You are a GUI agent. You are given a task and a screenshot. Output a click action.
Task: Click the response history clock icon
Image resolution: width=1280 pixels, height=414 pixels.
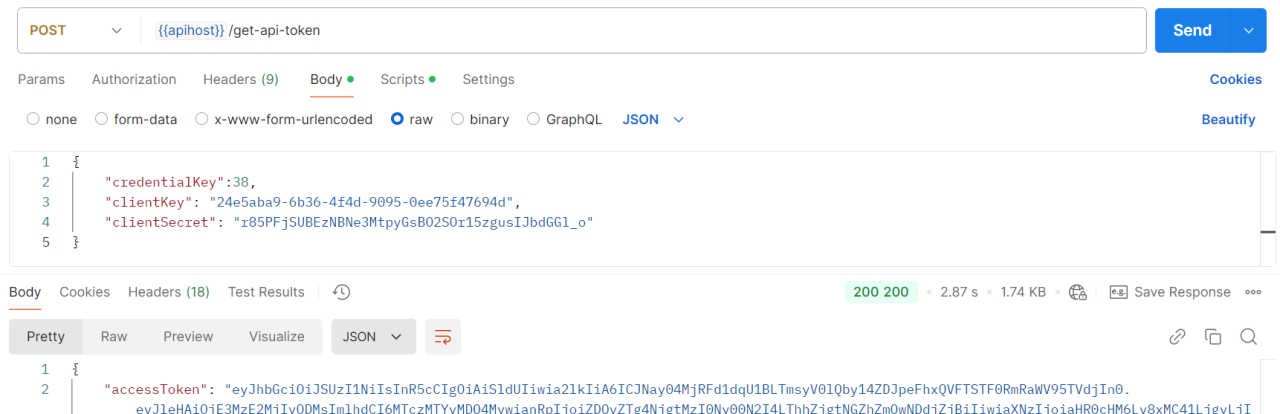(x=341, y=292)
